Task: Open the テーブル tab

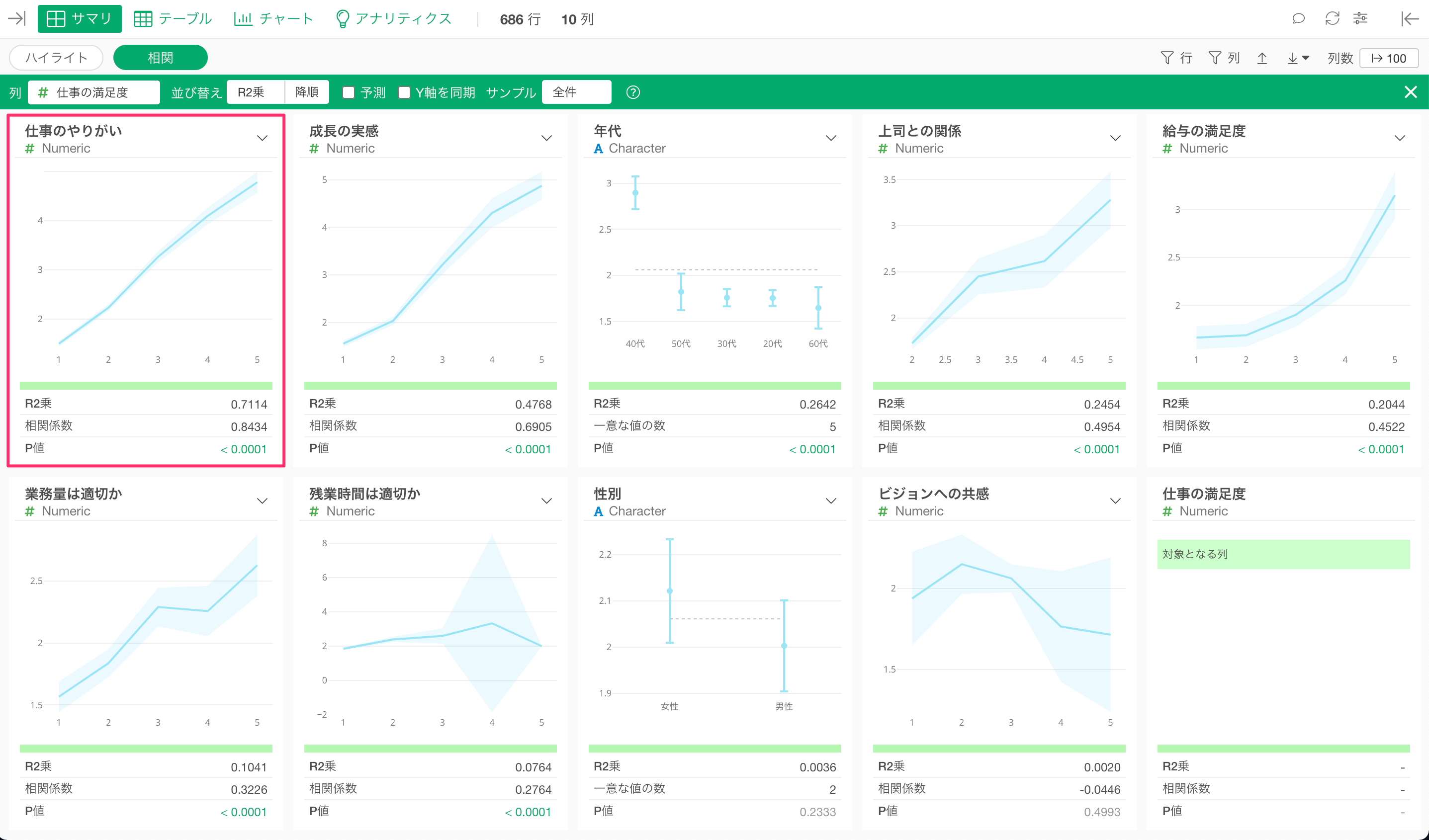Action: 173,19
